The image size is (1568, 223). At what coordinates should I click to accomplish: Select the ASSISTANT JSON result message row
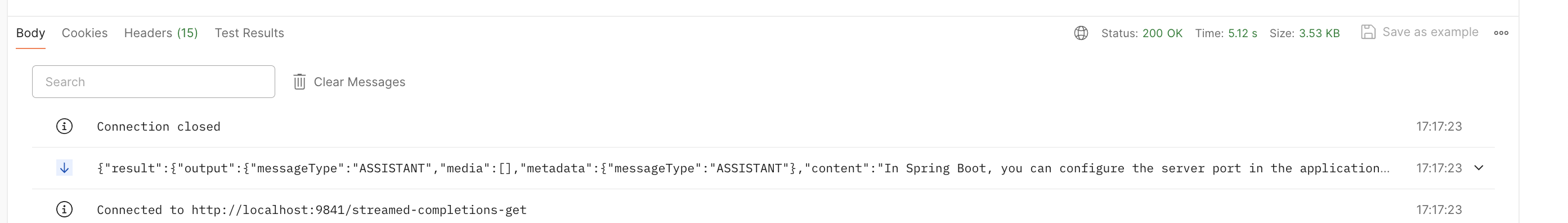(763, 168)
